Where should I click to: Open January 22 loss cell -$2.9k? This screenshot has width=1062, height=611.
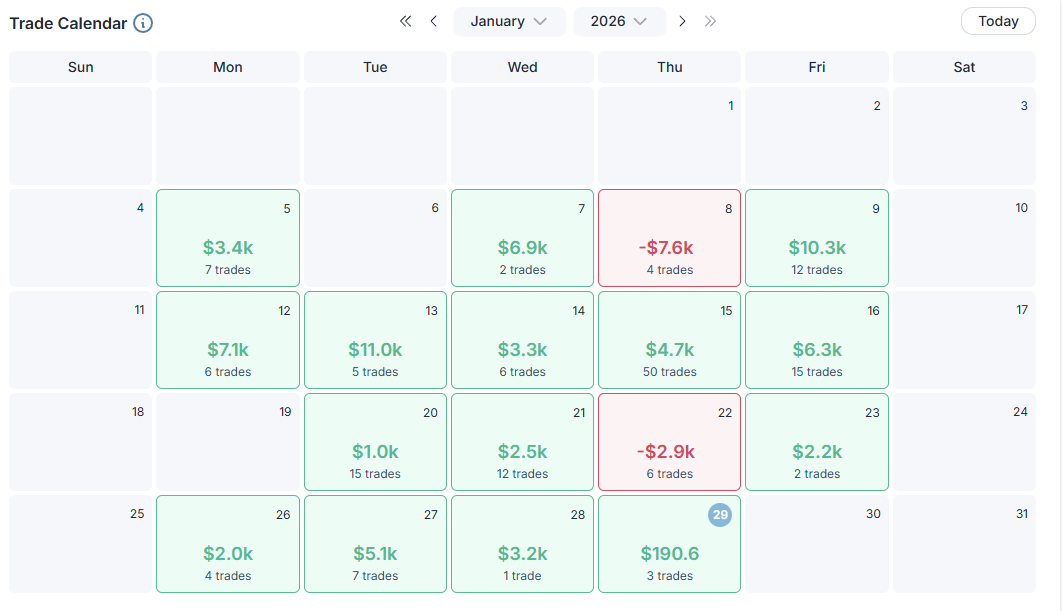coord(669,442)
